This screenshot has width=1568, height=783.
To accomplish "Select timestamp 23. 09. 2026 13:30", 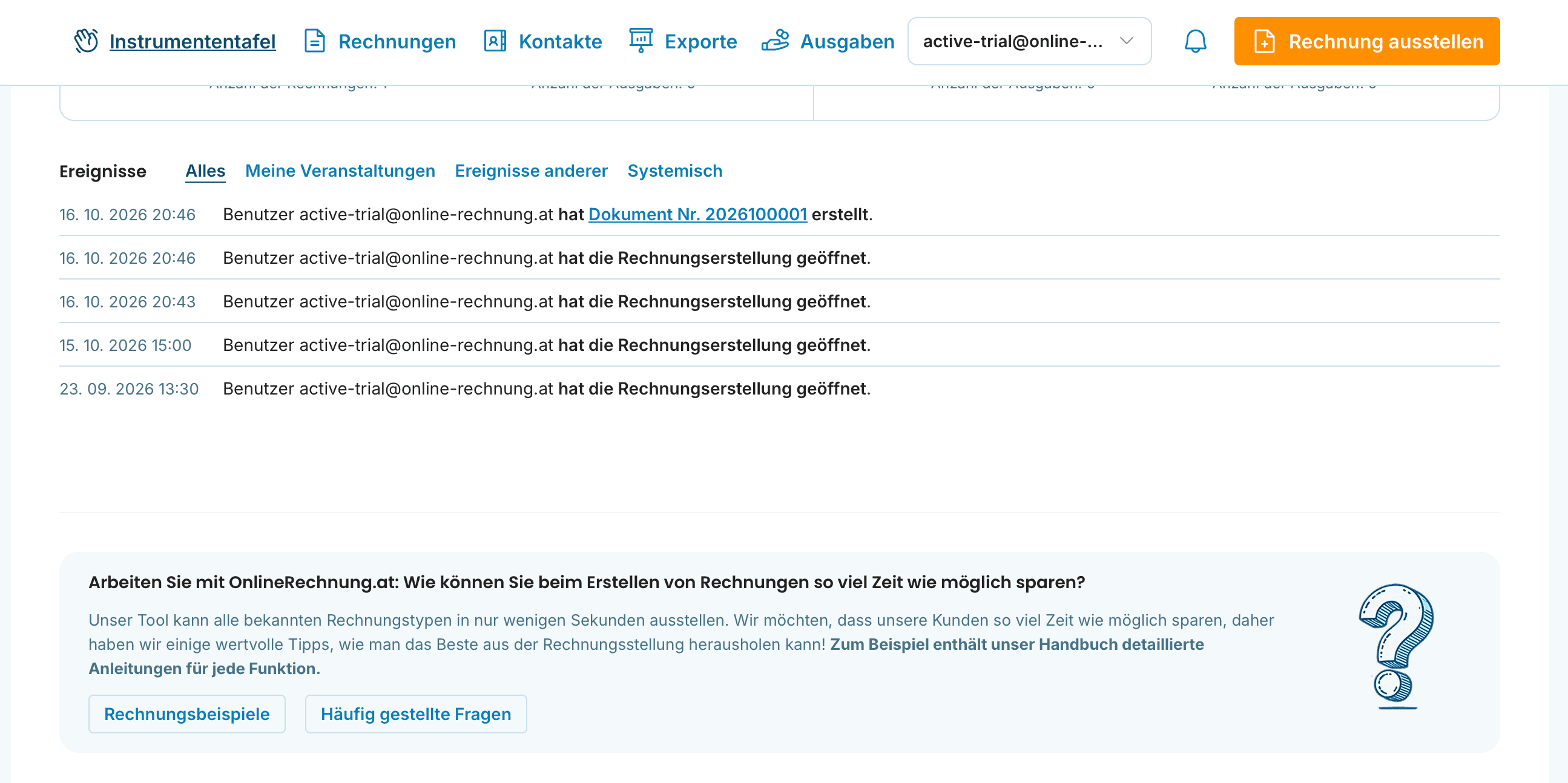I will pyautogui.click(x=129, y=388).
